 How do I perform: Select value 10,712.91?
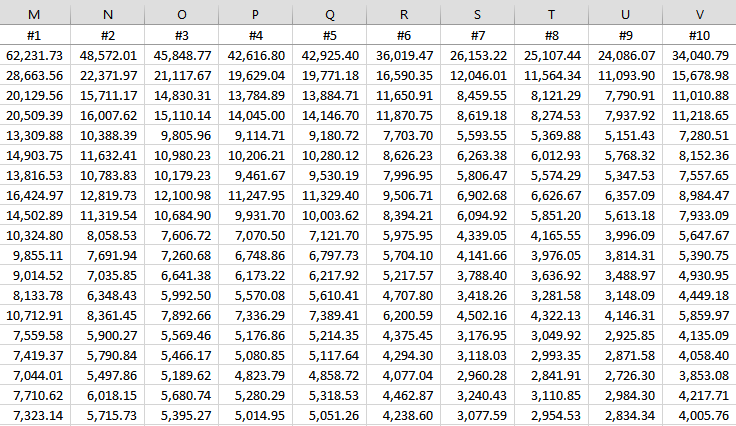35,316
